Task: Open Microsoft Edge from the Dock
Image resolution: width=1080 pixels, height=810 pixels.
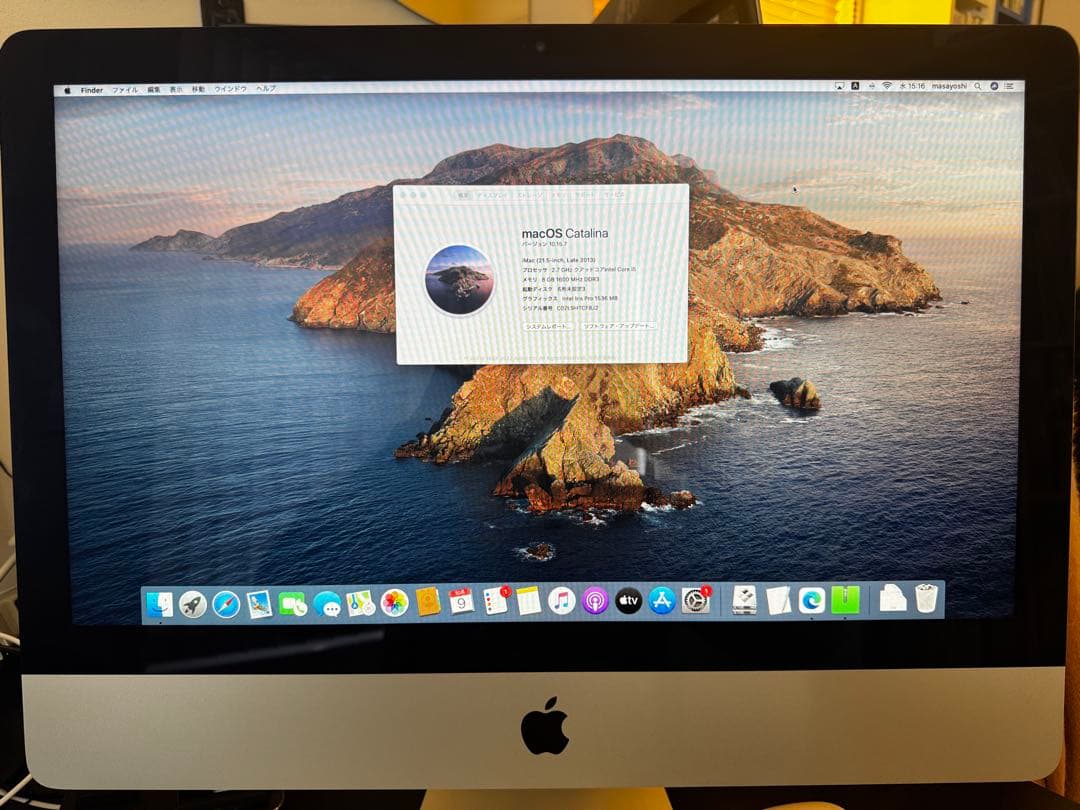Action: pyautogui.click(x=810, y=601)
